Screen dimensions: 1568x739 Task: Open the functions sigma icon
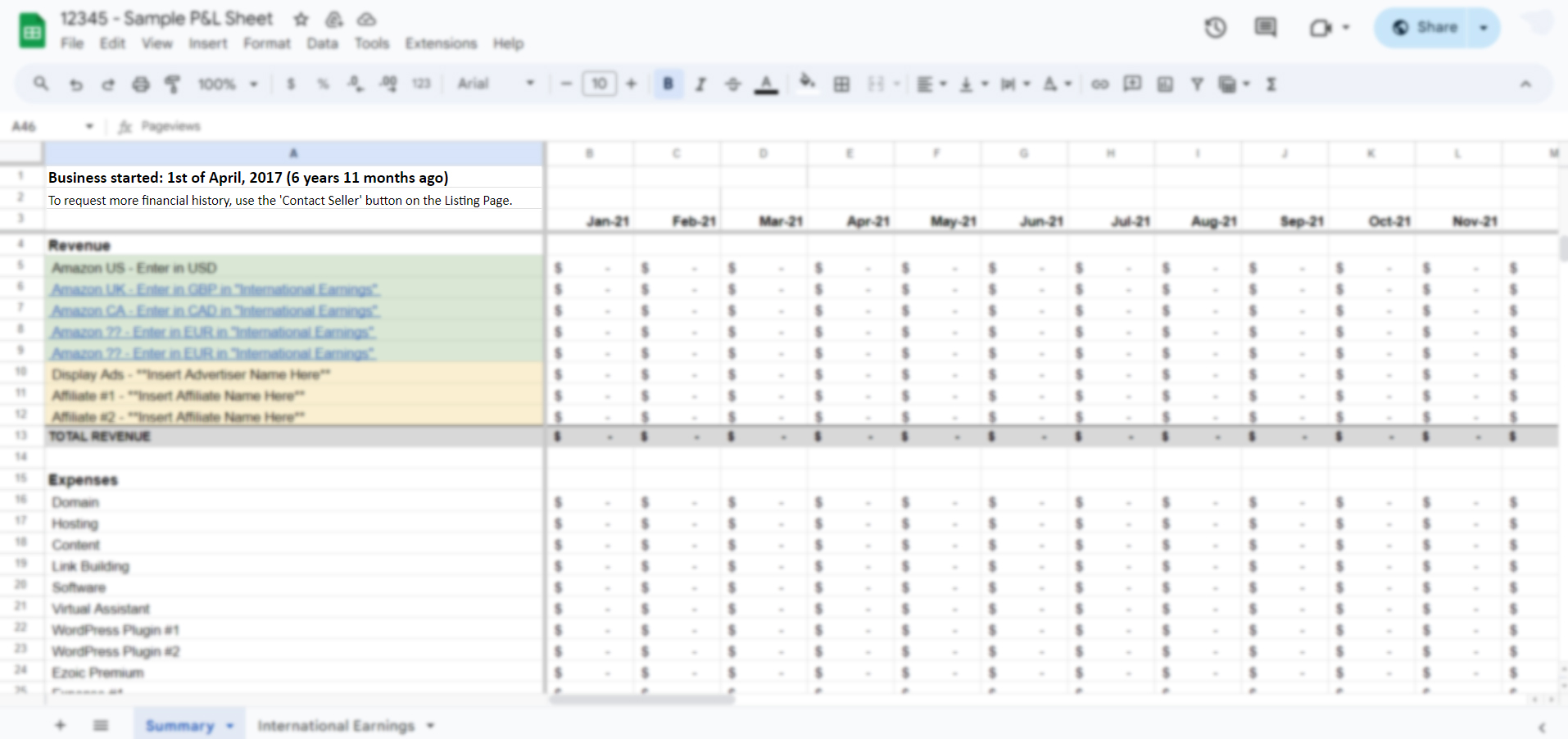1271,84
